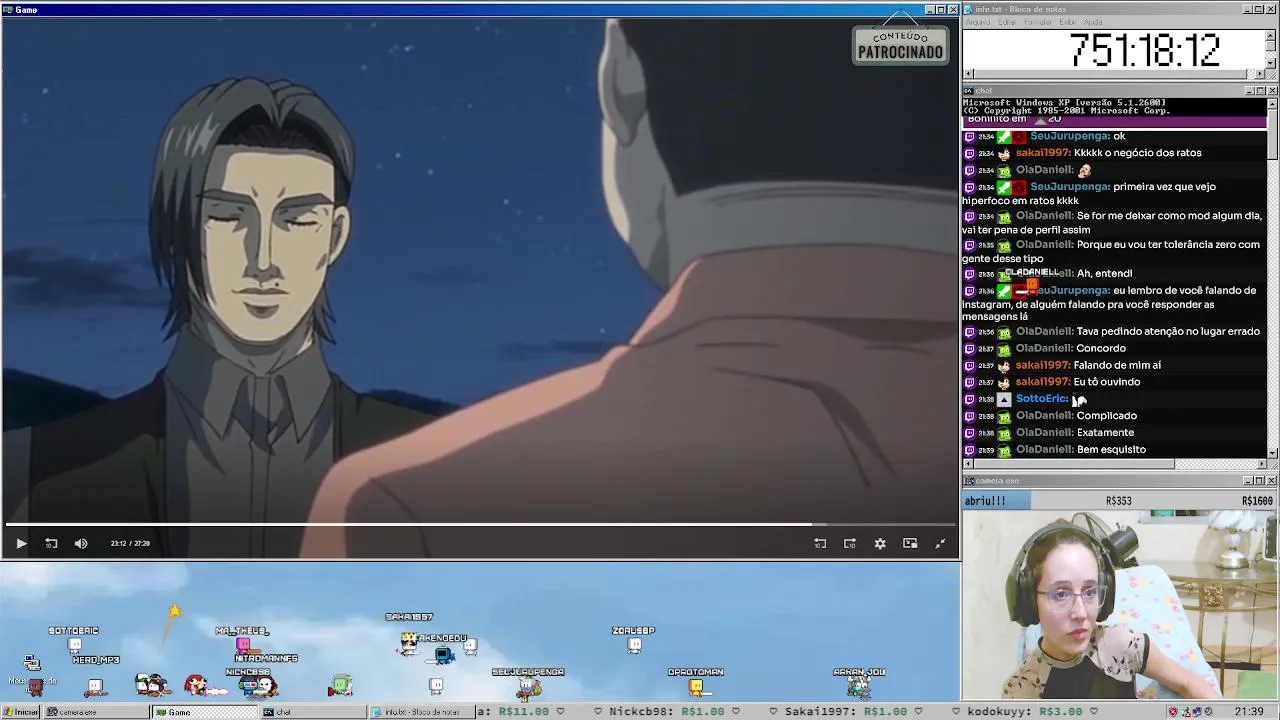Click the SEUJURUPENGA avatar in game strip
This screenshot has height=720, width=1280.
[529, 687]
